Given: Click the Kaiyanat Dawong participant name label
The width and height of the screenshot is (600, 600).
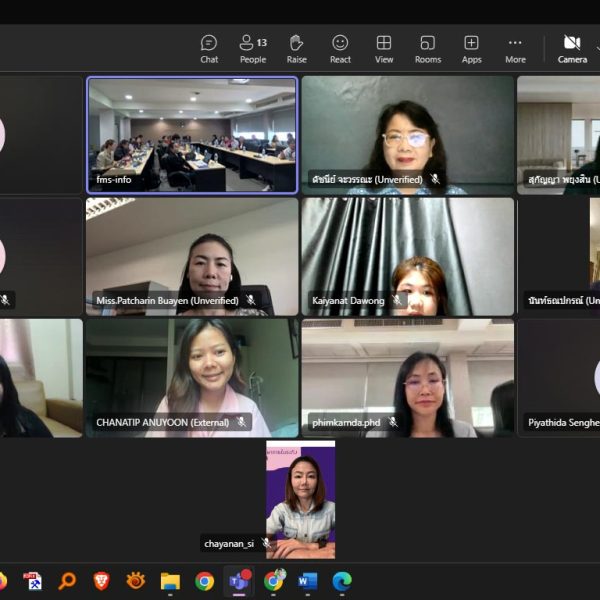Looking at the screenshot, I should 347,301.
